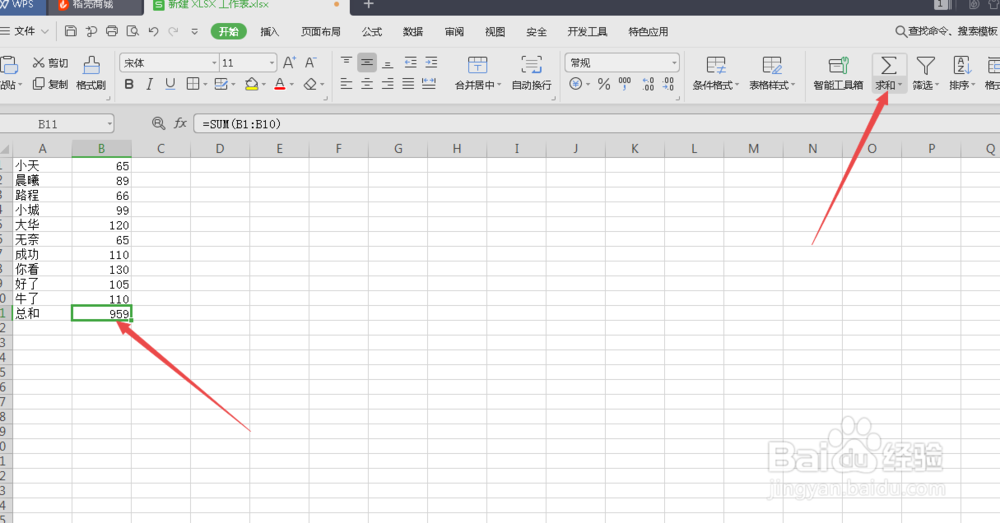Expand the font color dropdown arrow
This screenshot has width=1000, height=523.
click(x=291, y=84)
